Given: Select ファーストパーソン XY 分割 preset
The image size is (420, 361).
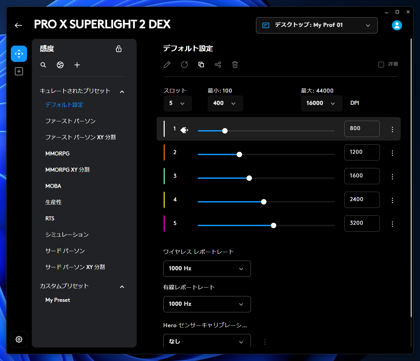Looking at the screenshot, I should click(81, 137).
